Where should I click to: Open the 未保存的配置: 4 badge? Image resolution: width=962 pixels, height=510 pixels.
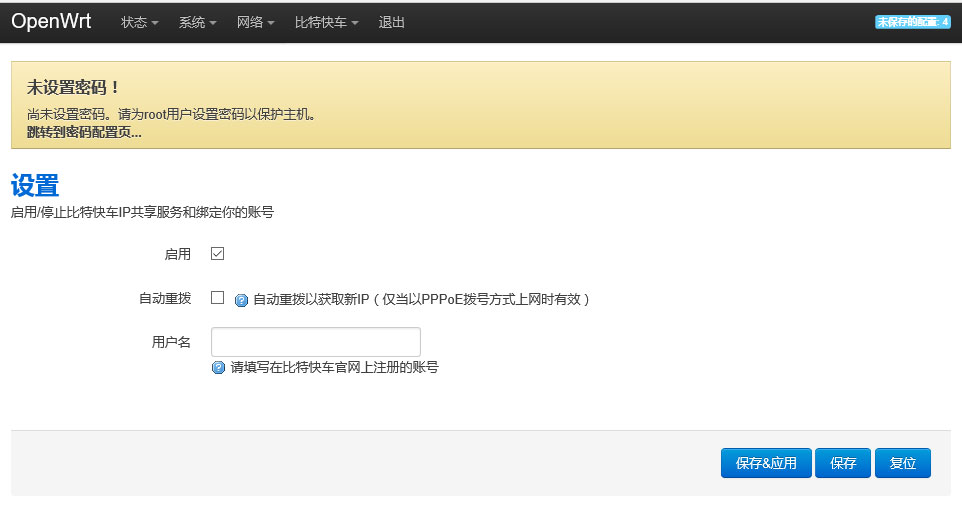(x=912, y=22)
